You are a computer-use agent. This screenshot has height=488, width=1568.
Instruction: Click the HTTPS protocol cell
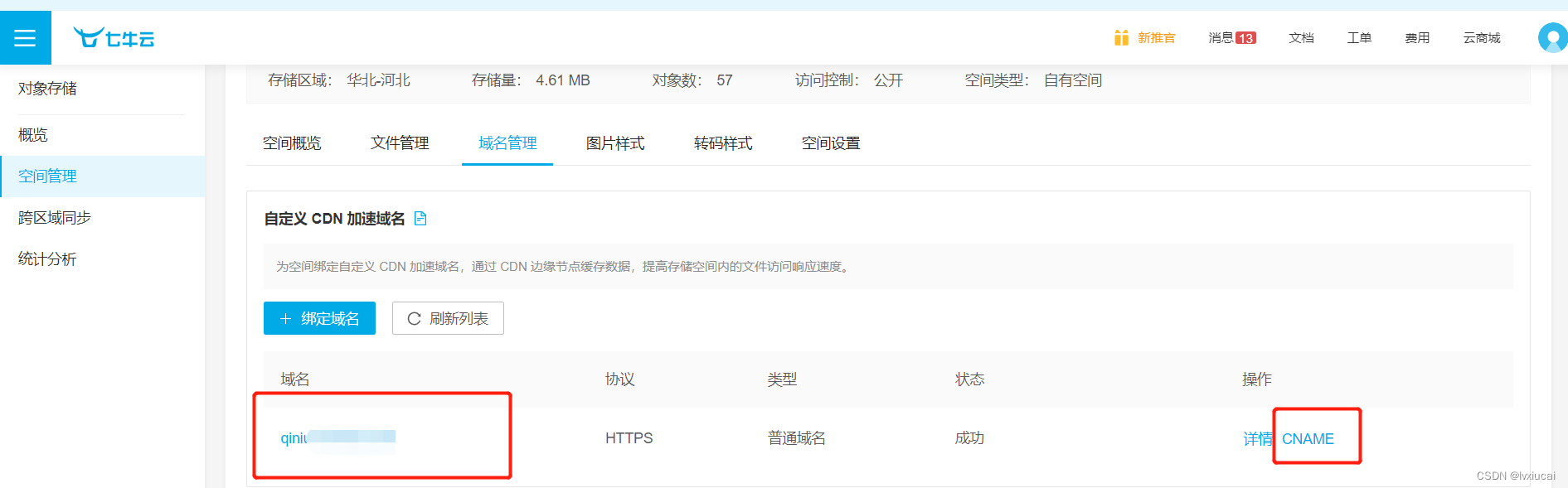click(629, 438)
